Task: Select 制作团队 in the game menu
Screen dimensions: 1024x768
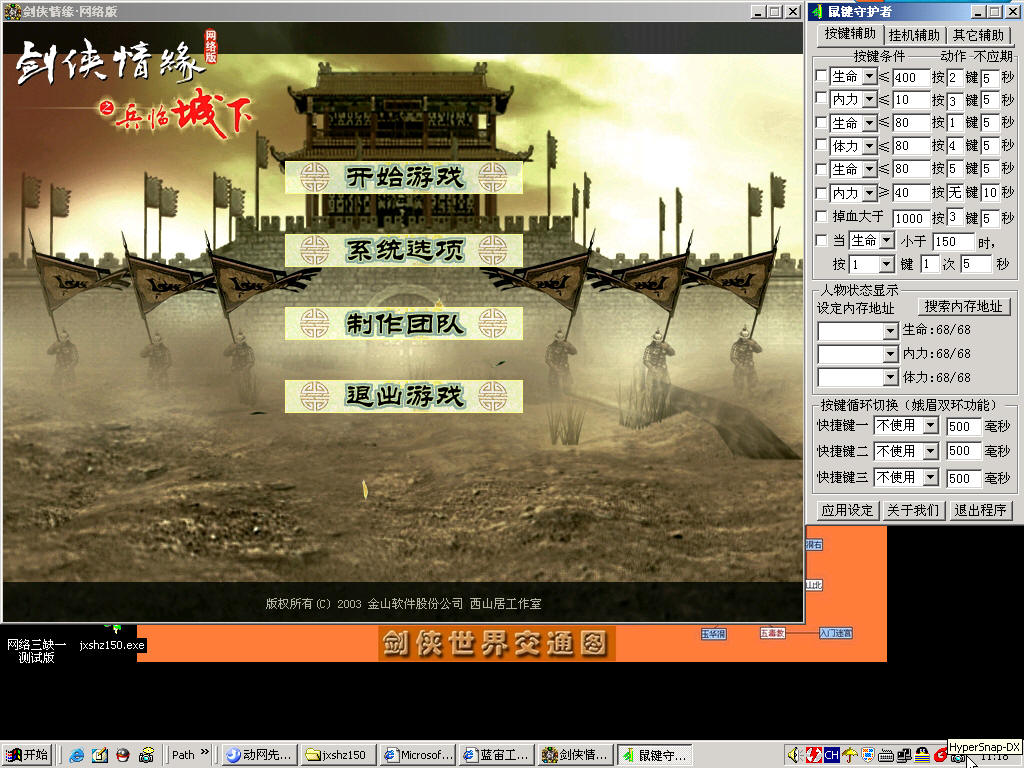Action: (x=404, y=323)
